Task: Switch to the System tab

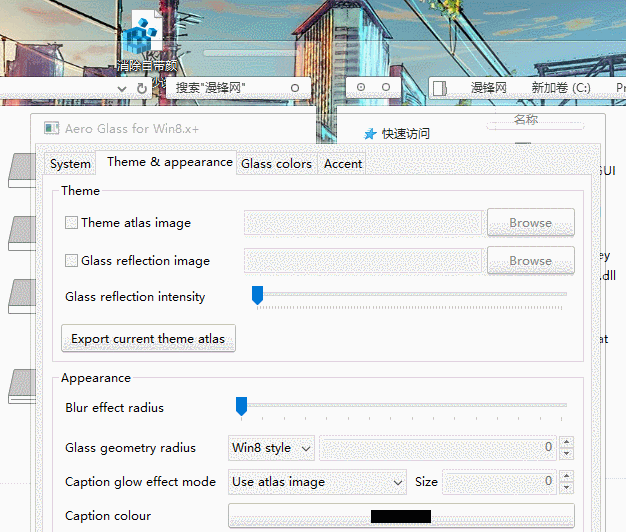Action: point(70,163)
